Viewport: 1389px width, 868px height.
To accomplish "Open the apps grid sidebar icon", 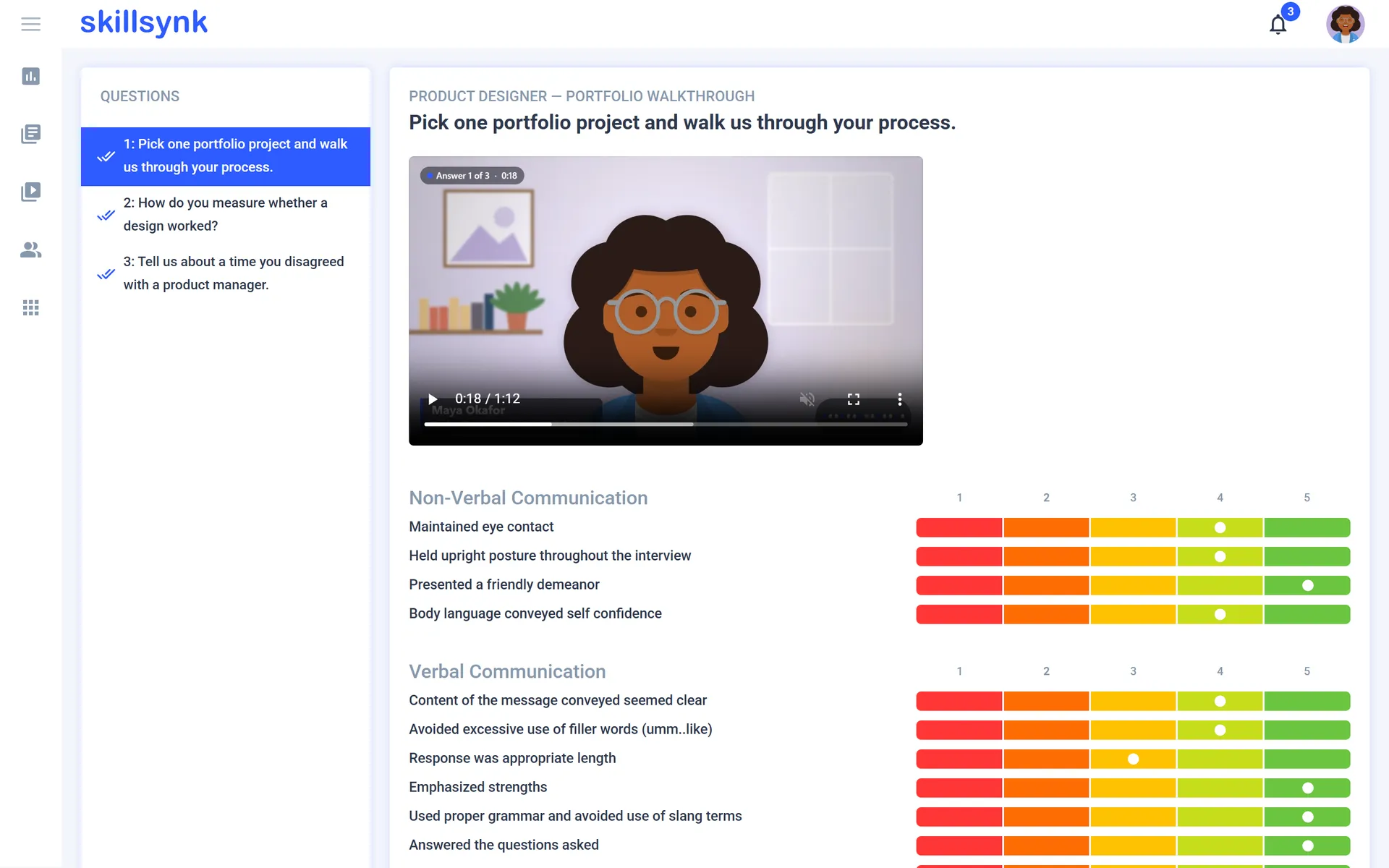I will click(30, 307).
